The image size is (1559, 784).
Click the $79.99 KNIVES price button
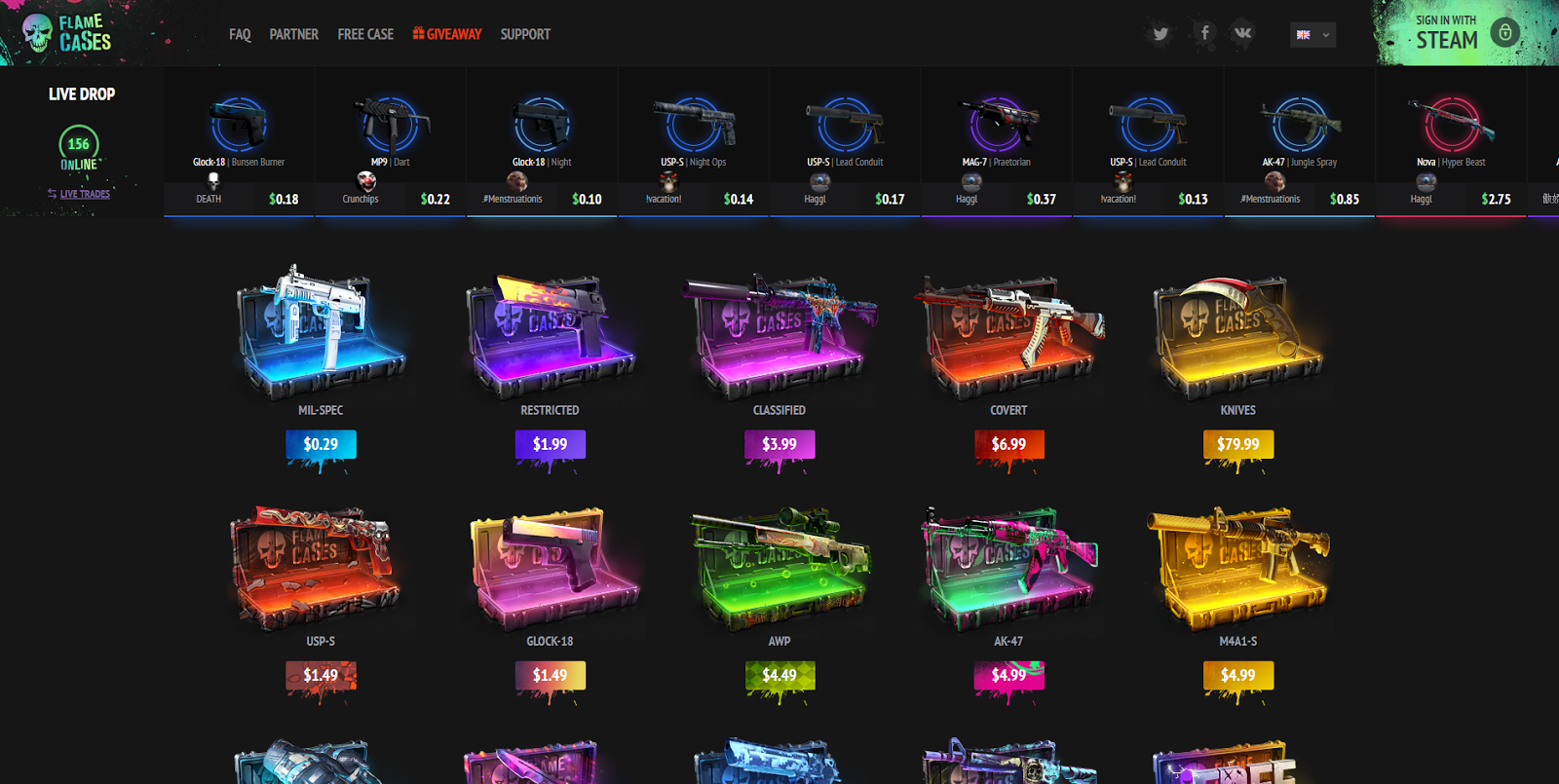[1238, 444]
